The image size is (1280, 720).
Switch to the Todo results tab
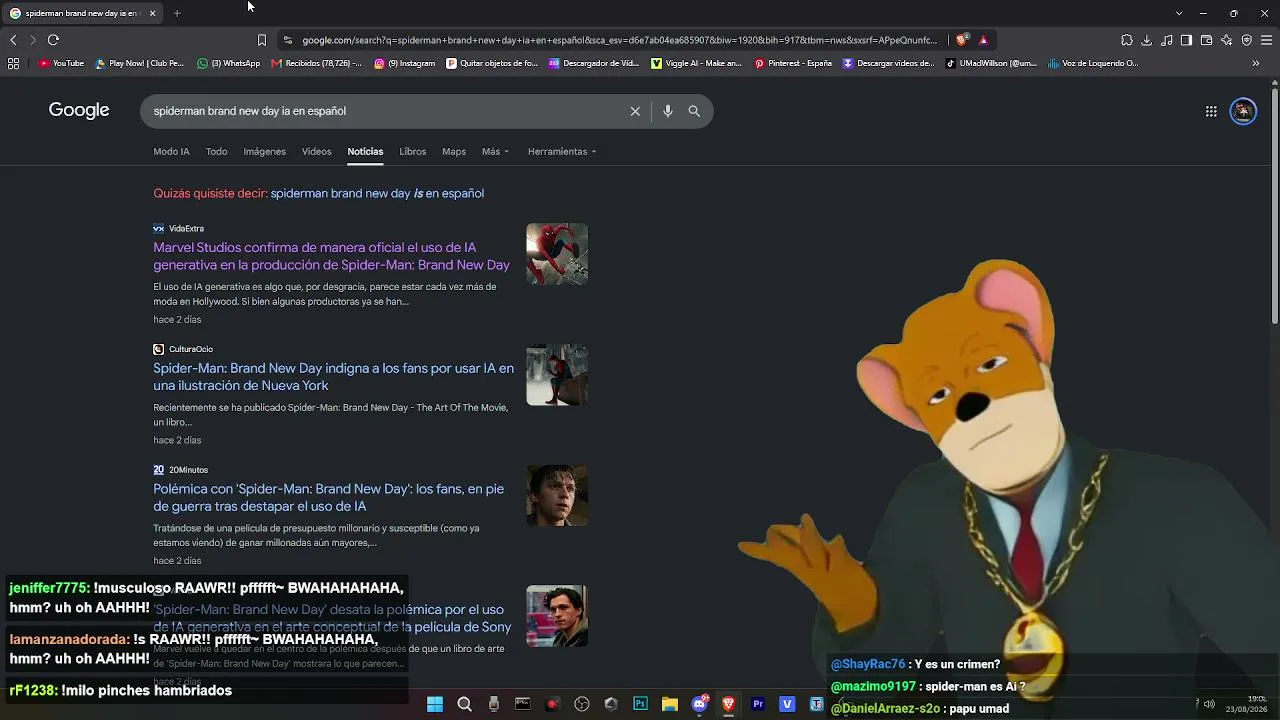217,152
